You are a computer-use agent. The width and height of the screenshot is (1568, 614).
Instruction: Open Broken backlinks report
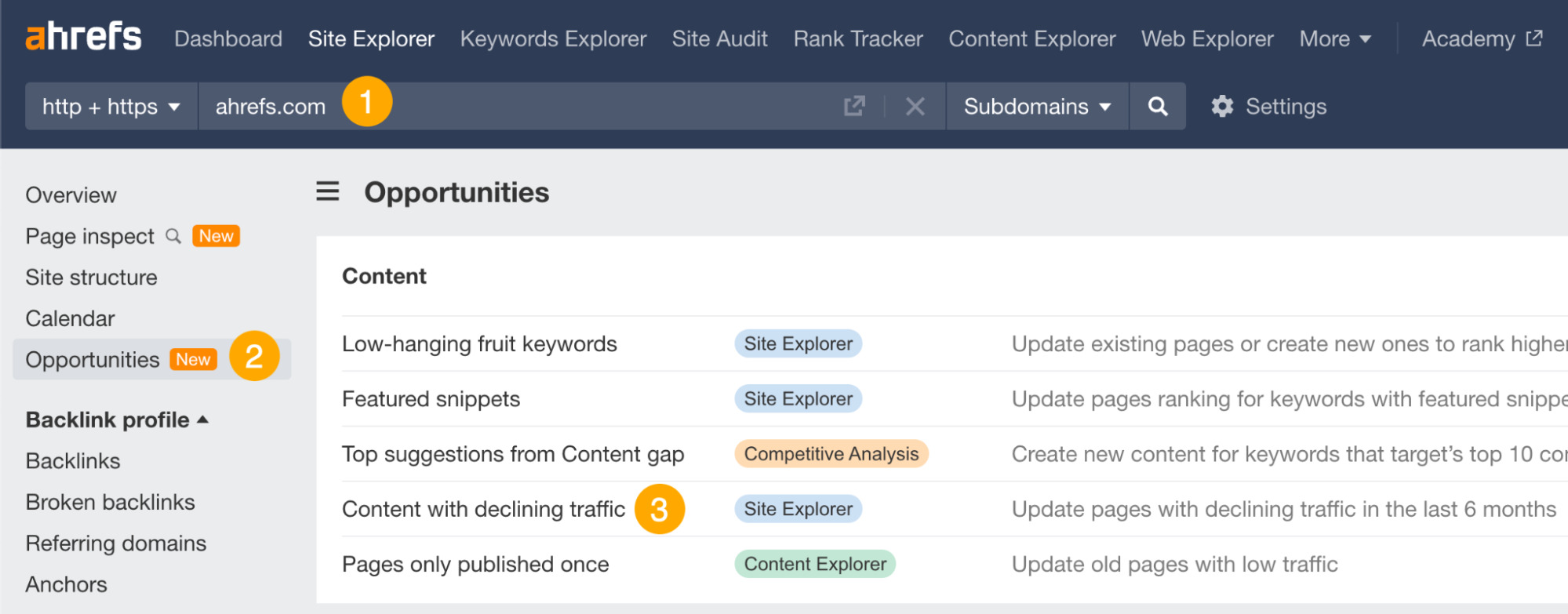110,502
